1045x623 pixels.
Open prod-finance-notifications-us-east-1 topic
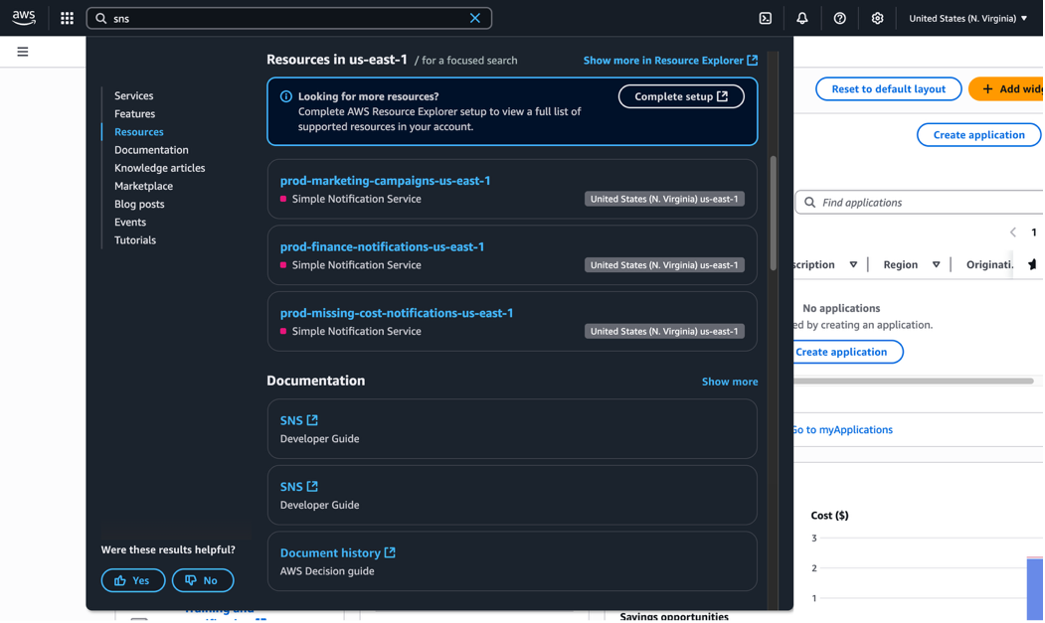coord(382,246)
